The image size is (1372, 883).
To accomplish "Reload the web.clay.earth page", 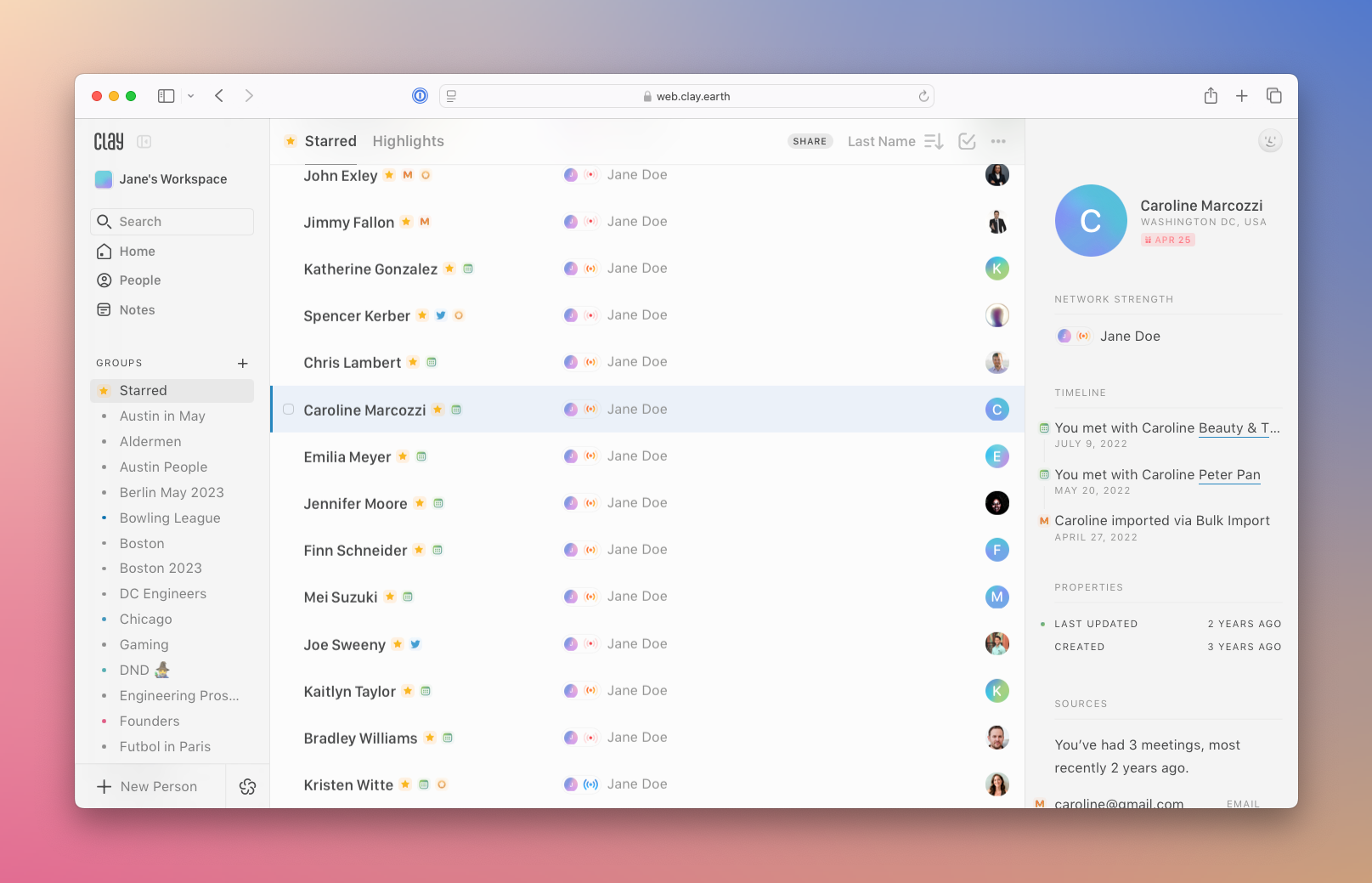I will coord(923,97).
